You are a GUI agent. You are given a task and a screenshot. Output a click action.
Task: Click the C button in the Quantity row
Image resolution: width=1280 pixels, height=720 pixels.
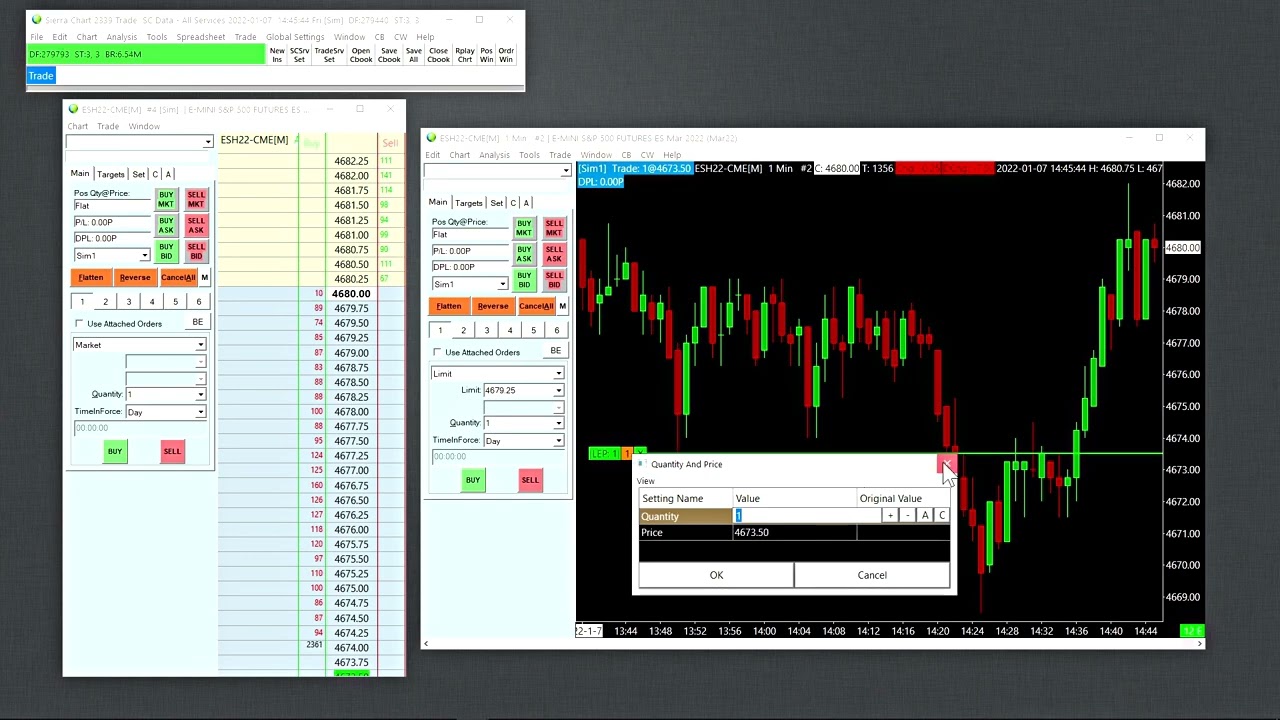(942, 516)
